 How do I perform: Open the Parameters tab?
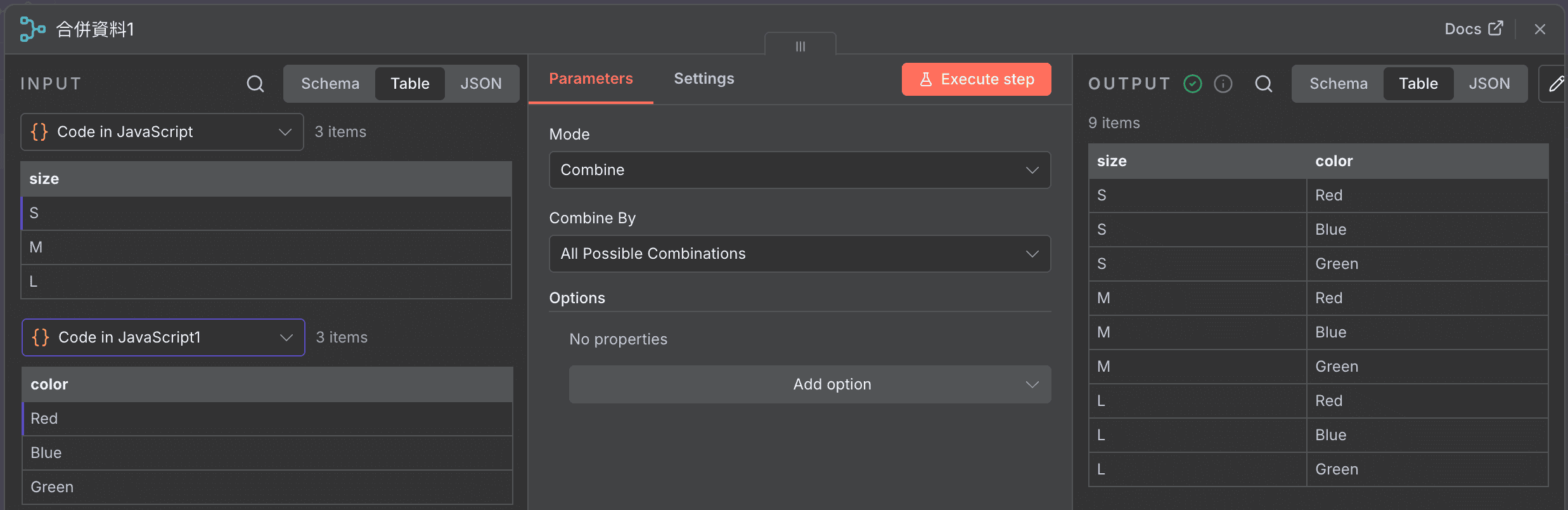(x=591, y=79)
